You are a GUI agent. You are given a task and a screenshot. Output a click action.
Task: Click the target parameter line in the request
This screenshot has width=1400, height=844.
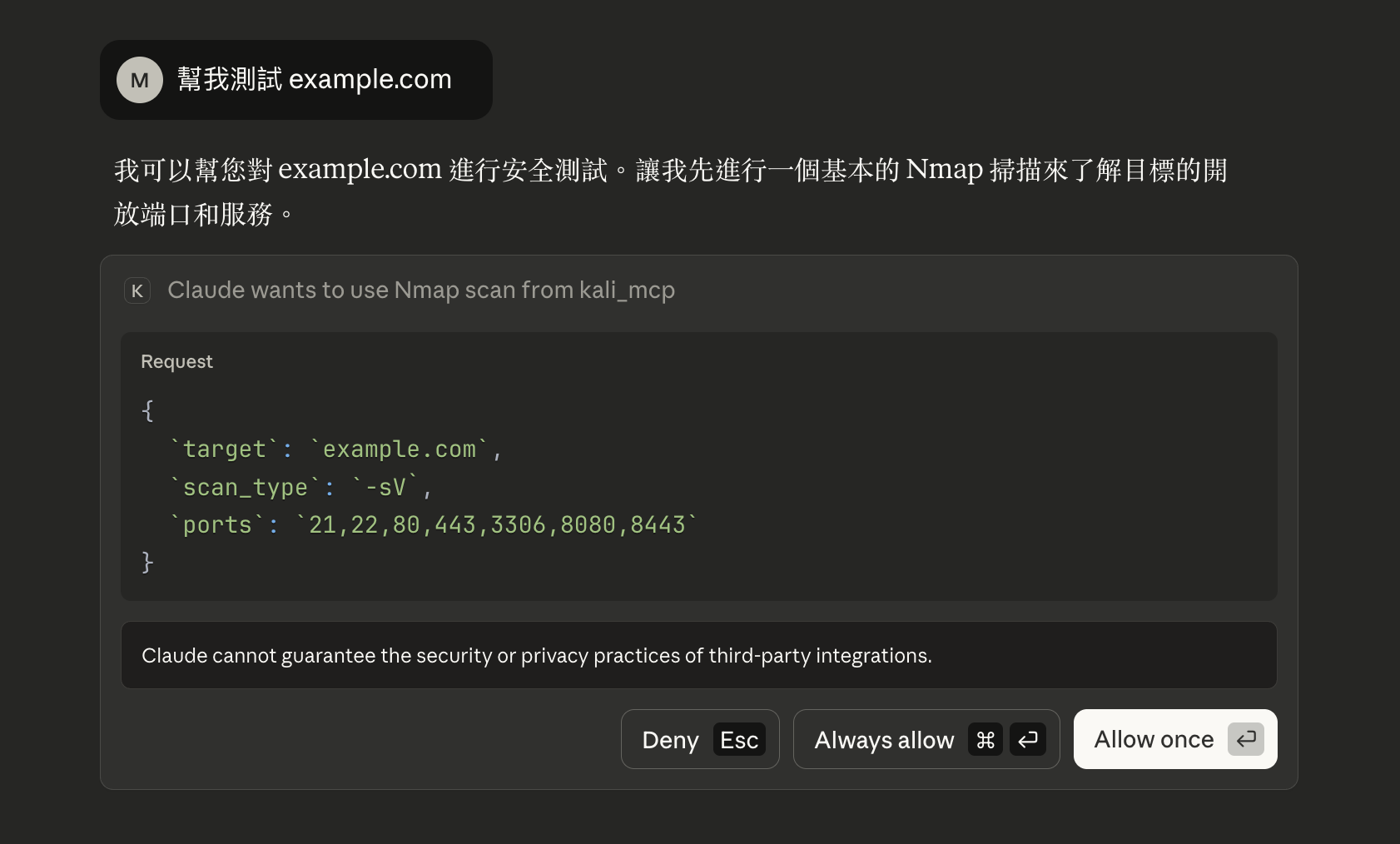click(x=335, y=449)
